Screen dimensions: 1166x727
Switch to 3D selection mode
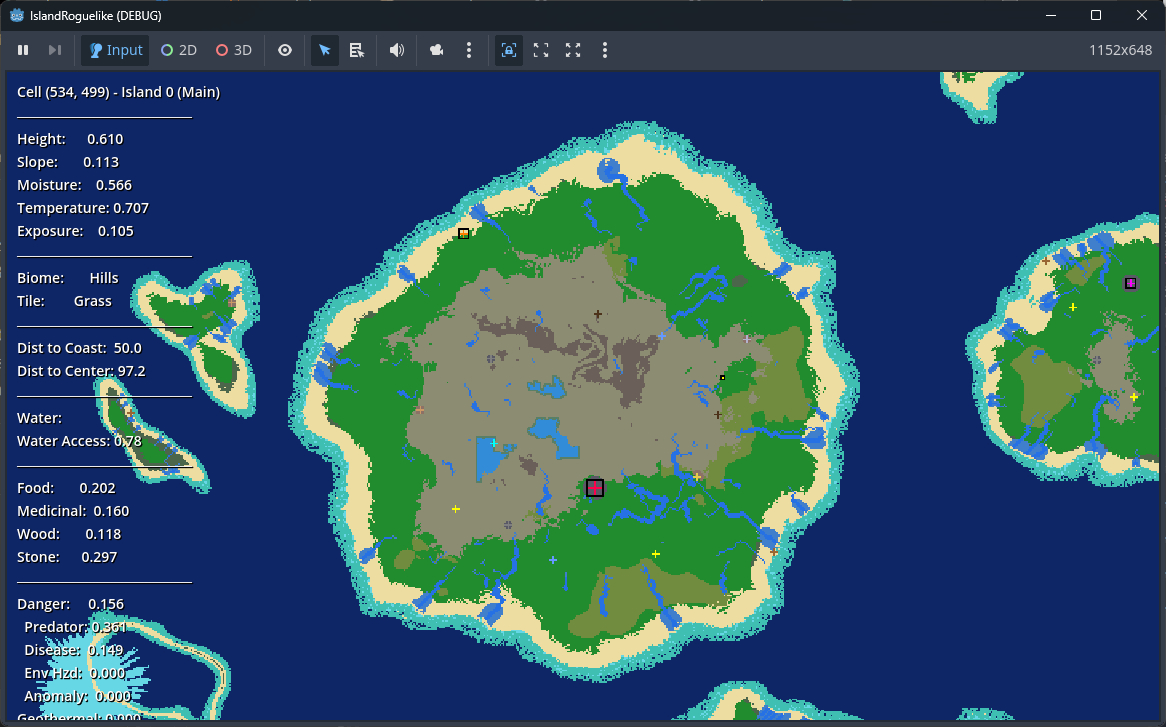234,50
